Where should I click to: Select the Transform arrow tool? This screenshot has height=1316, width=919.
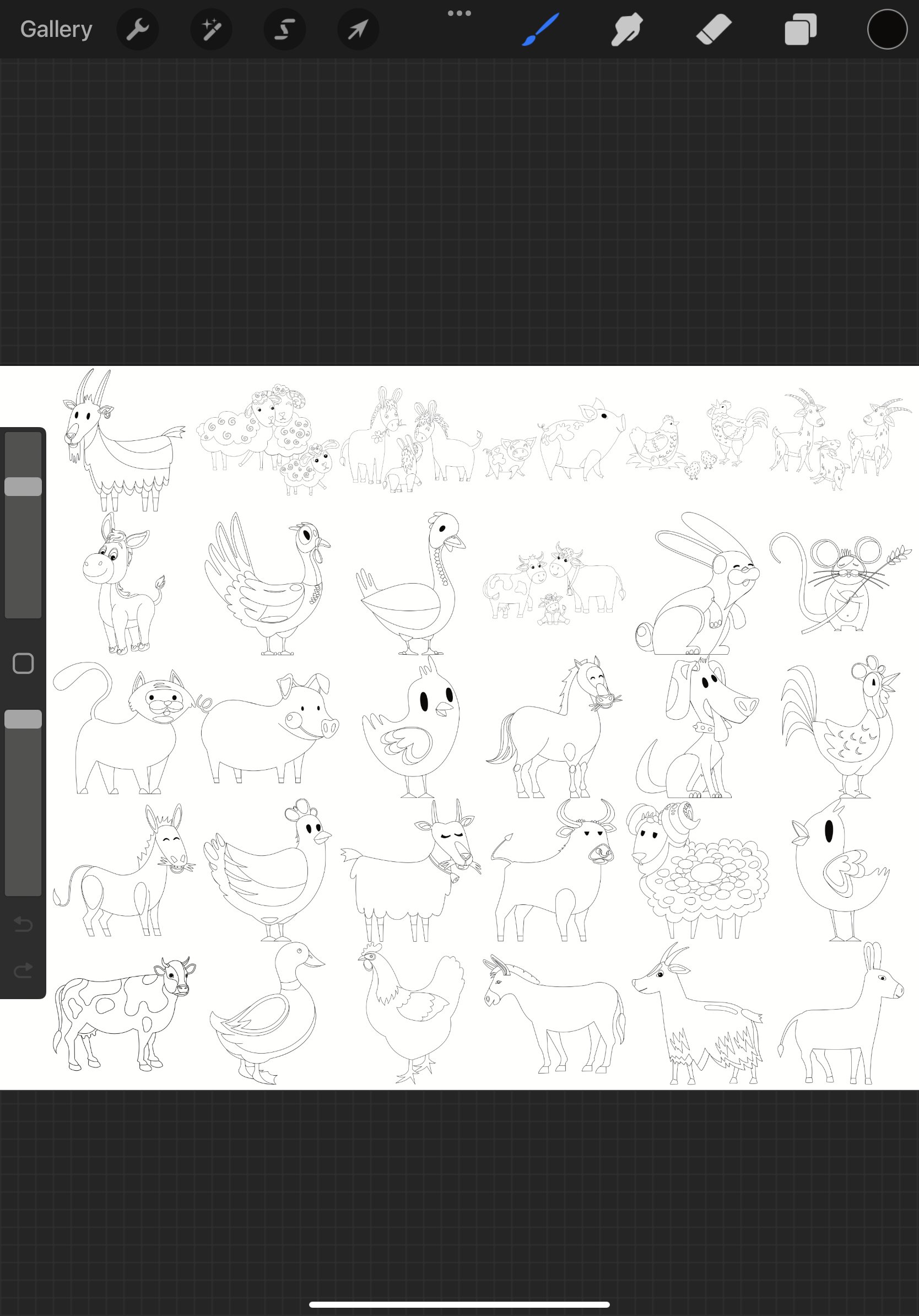tap(358, 29)
